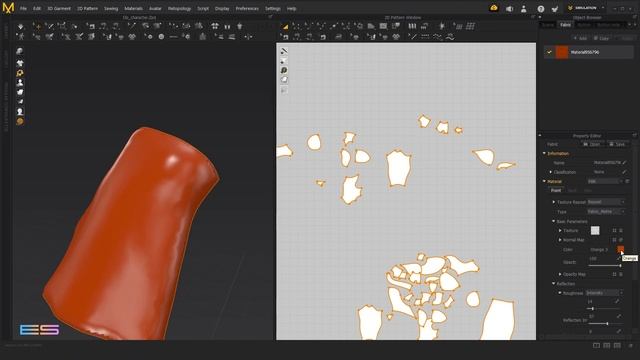Click the trash icon in 3D toolbar

click(x=240, y=26)
